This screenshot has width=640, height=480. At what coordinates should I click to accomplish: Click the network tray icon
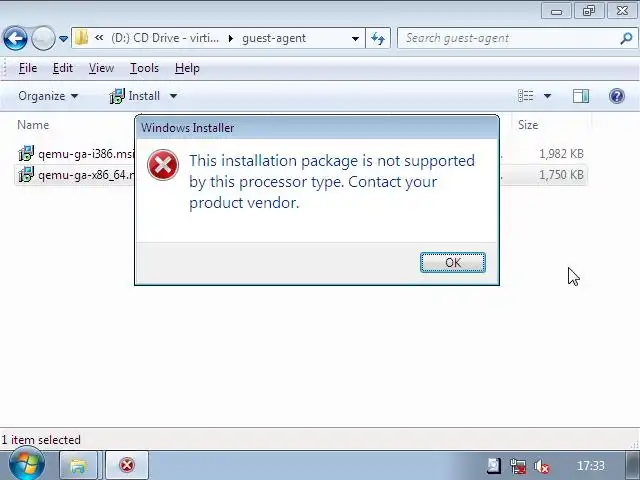pos(518,466)
